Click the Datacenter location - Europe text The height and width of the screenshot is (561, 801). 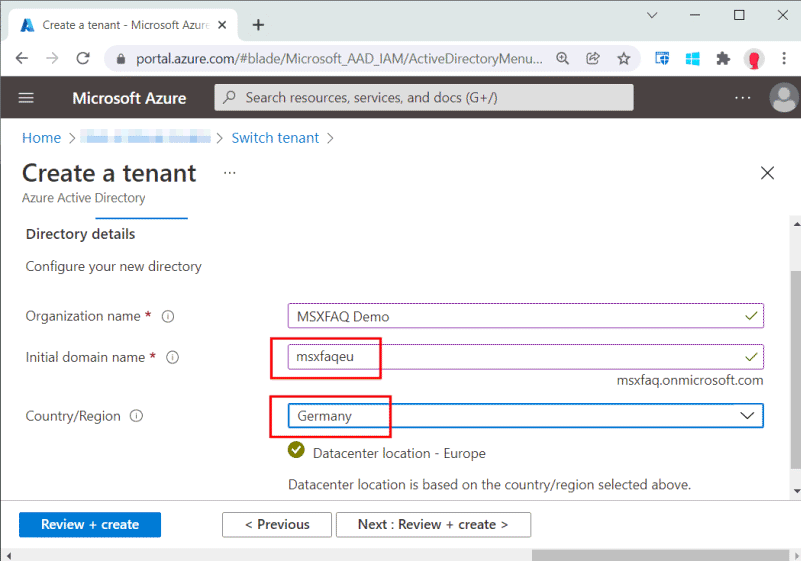point(399,453)
